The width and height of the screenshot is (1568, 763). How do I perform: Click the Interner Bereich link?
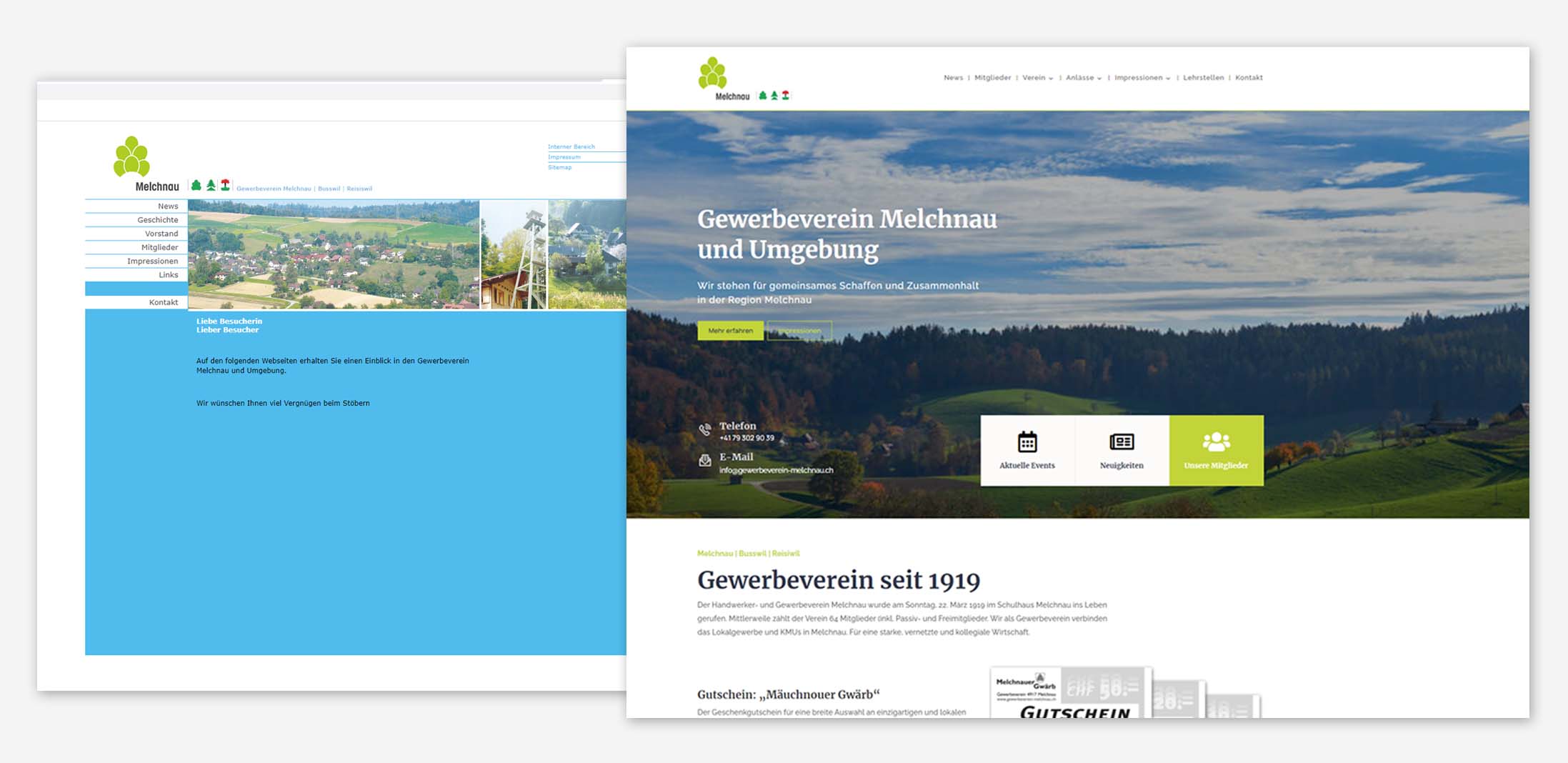pos(571,146)
